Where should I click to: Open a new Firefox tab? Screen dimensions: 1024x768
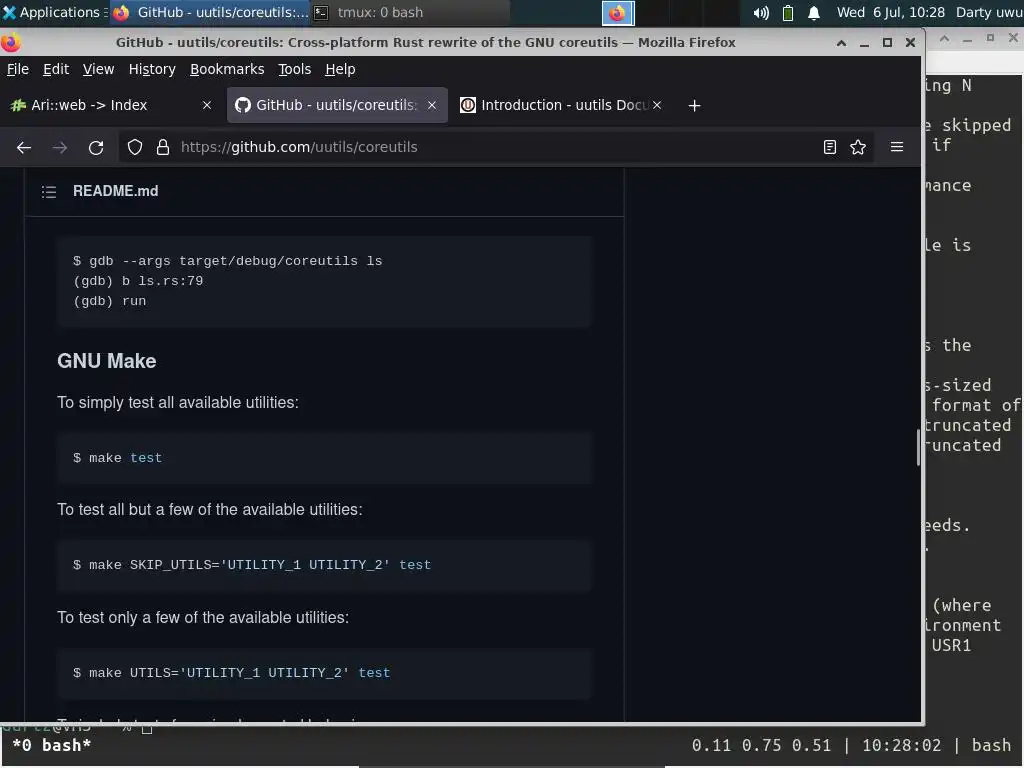(x=694, y=106)
